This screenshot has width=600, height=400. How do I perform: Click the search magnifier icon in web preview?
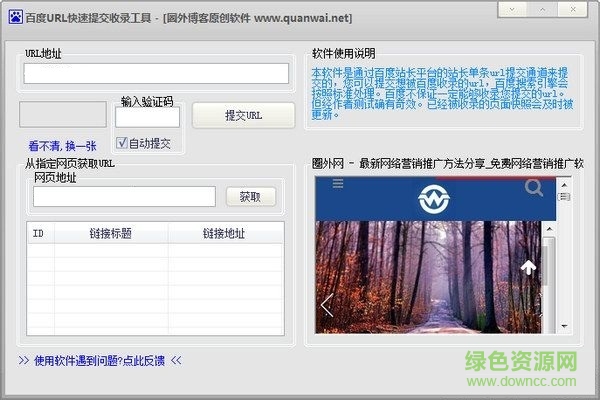pos(534,188)
